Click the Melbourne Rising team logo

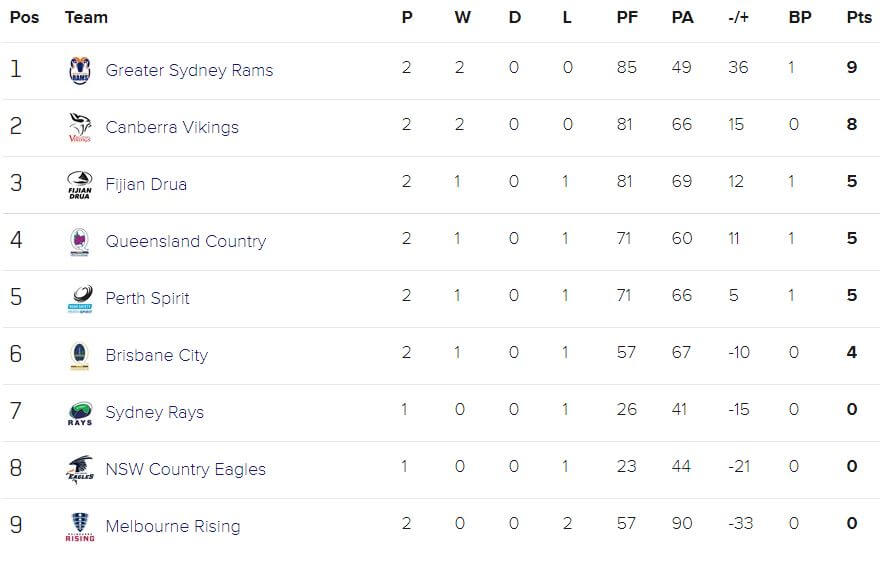tap(80, 527)
